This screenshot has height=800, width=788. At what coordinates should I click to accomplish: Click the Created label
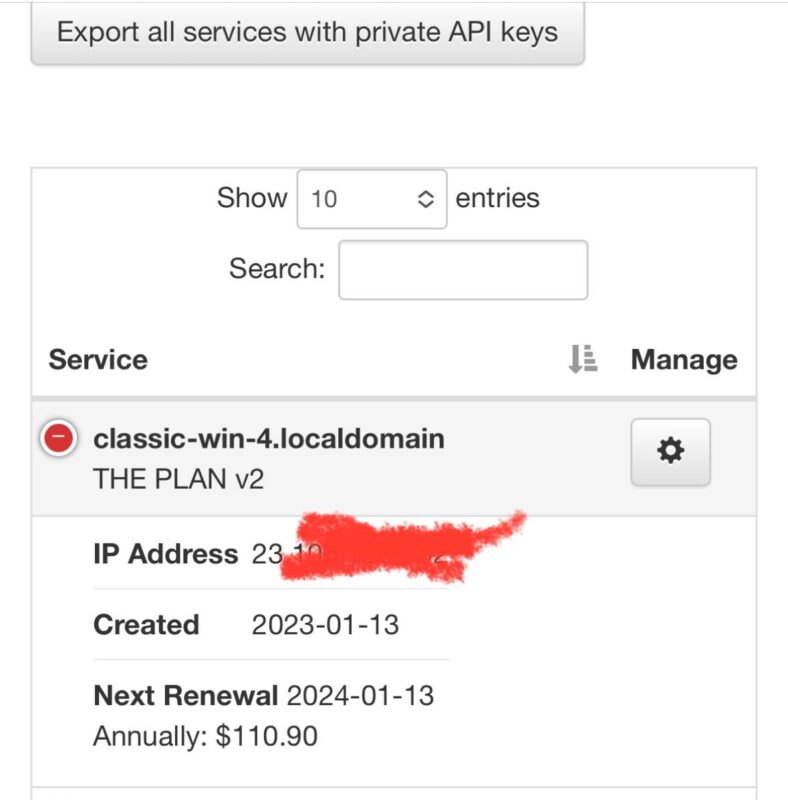pyautogui.click(x=146, y=625)
